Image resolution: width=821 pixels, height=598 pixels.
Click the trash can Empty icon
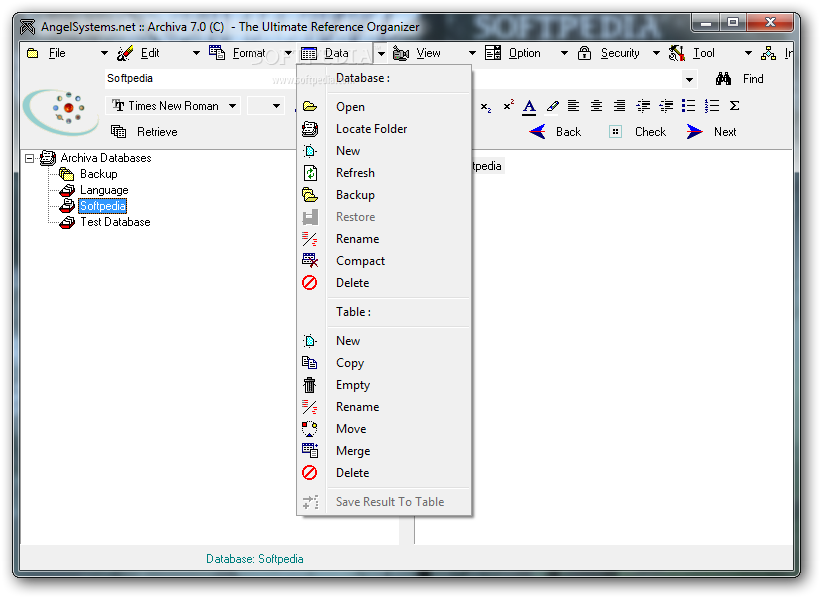pyautogui.click(x=309, y=385)
